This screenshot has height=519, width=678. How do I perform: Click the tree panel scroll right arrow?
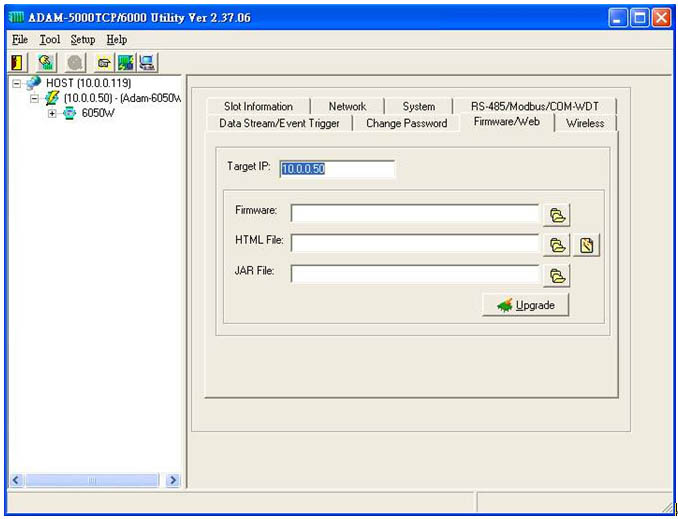173,480
